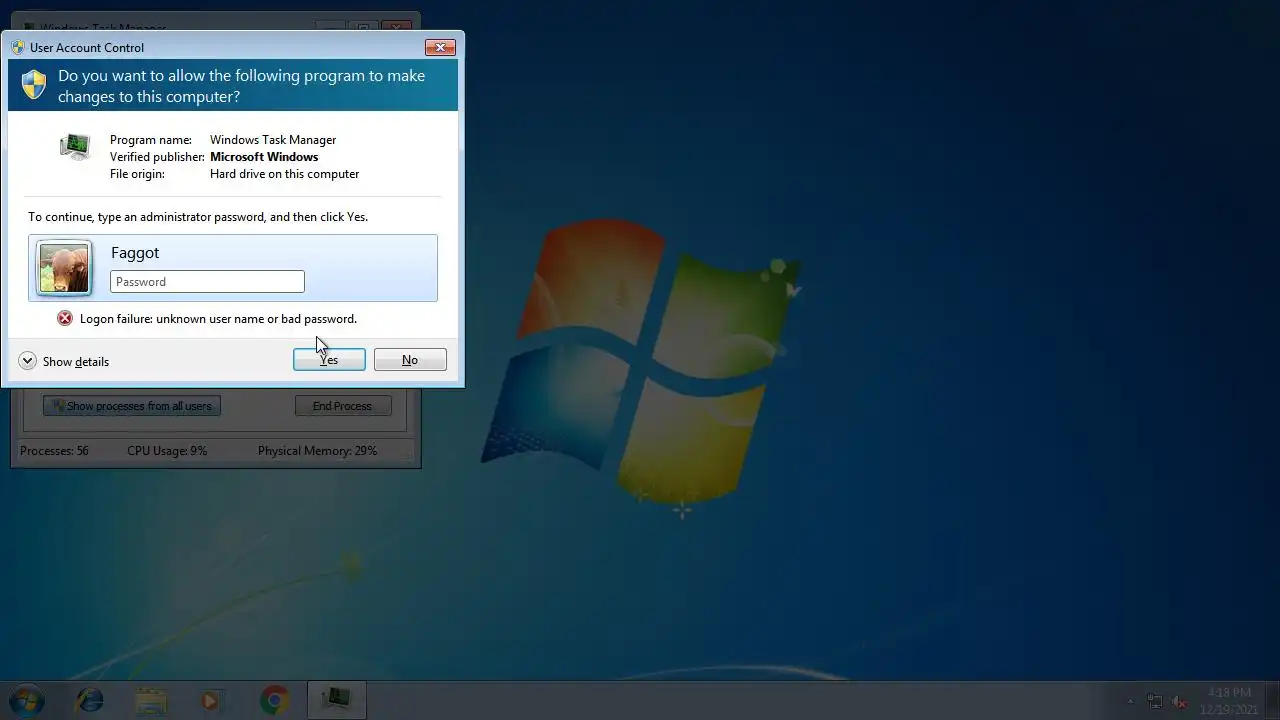The height and width of the screenshot is (720, 1280).
Task: Click End Process in Task Manager window
Action: point(342,406)
